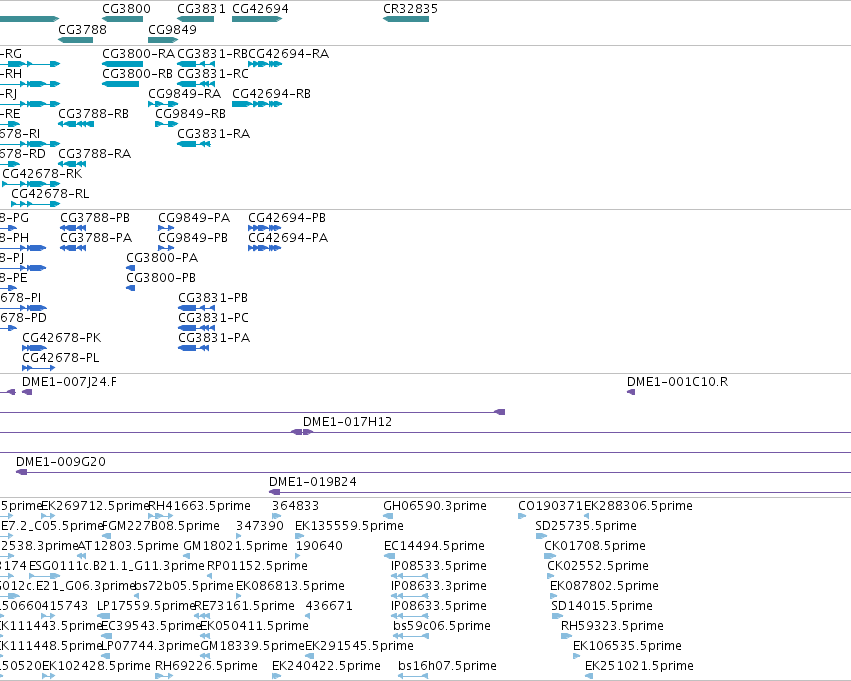Select transcript CG42694-RB

(257, 104)
